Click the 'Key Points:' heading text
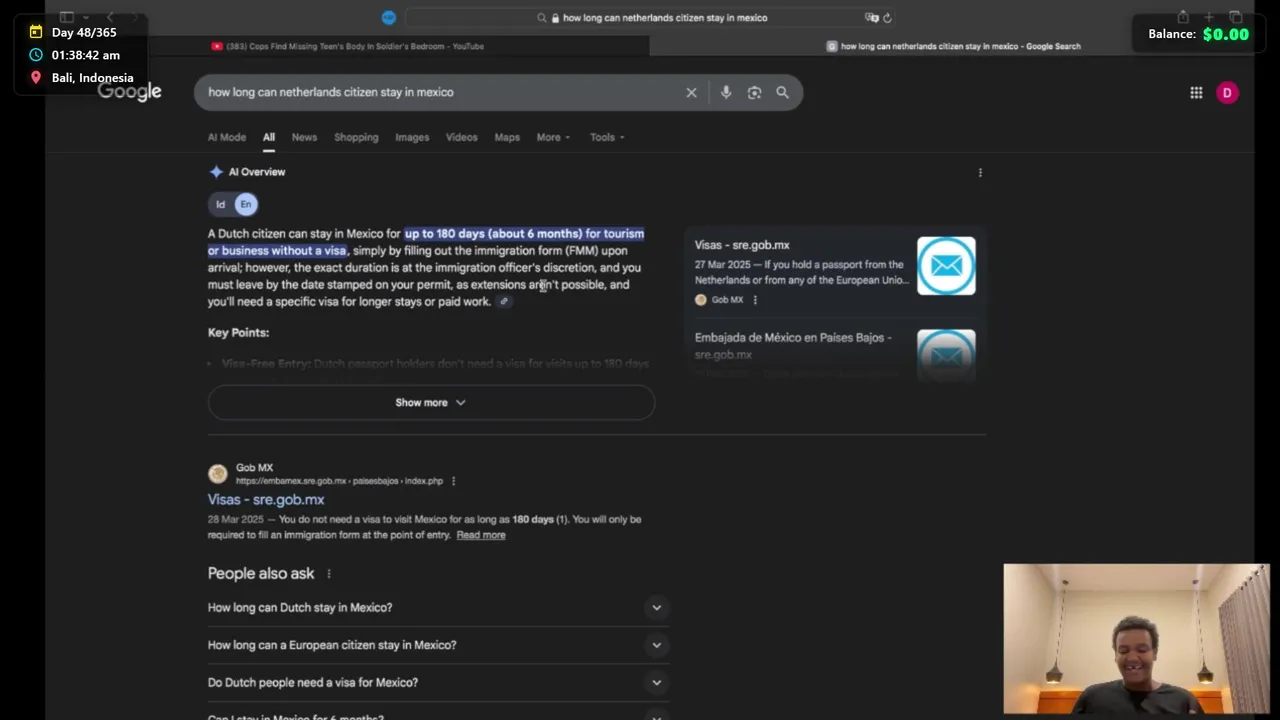Image resolution: width=1280 pixels, height=720 pixels. (x=238, y=332)
